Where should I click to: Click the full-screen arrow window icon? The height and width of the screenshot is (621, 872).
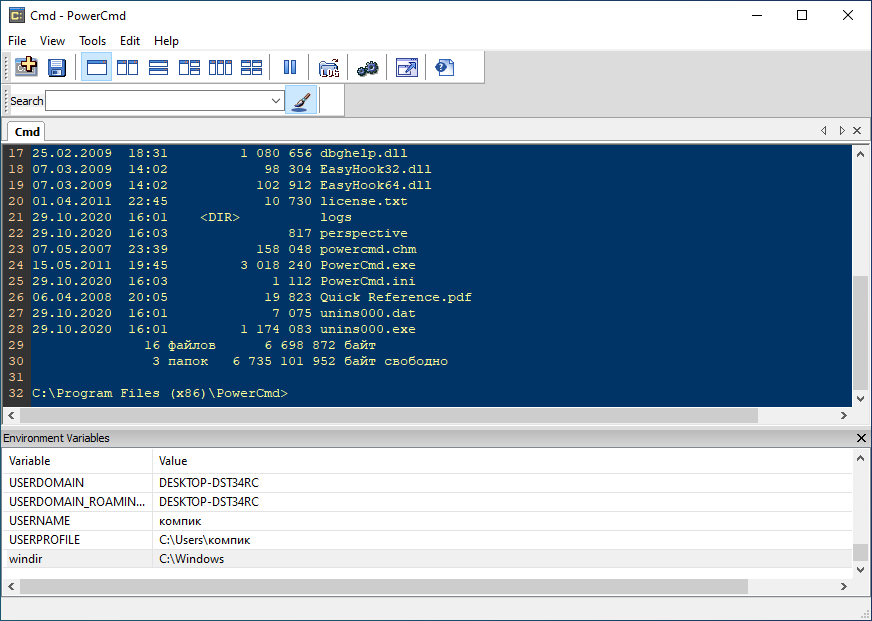pos(406,67)
